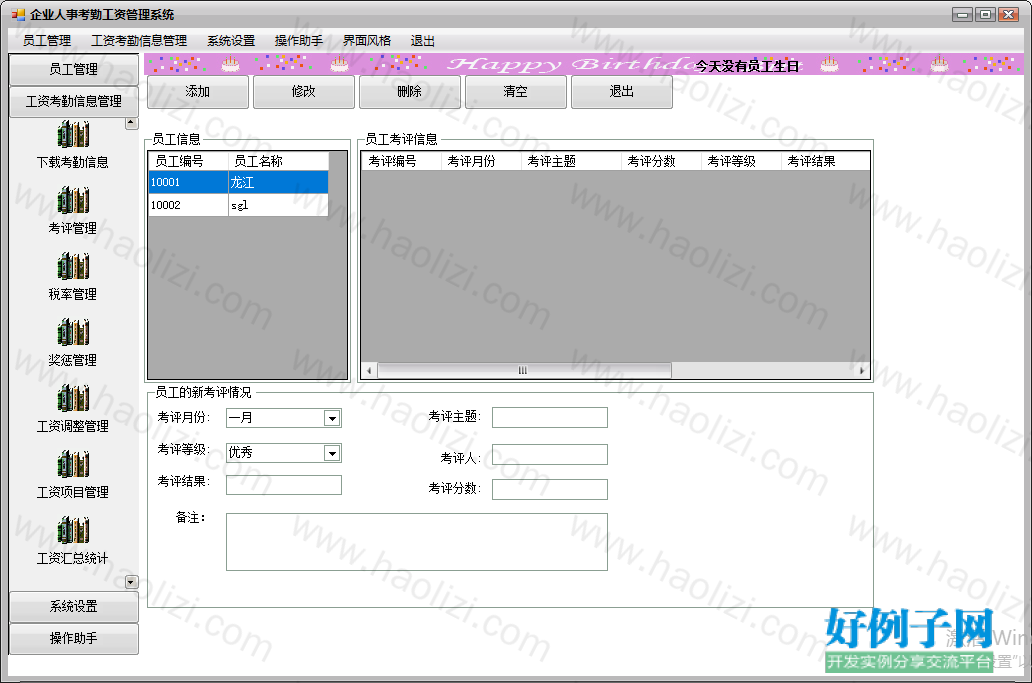This screenshot has width=1032, height=683.
Task: Expand the 员工管理 sidebar section
Action: (x=74, y=70)
